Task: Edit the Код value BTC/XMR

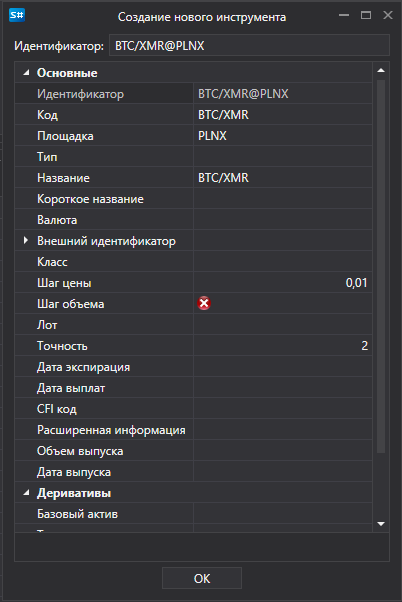Action: (x=283, y=114)
